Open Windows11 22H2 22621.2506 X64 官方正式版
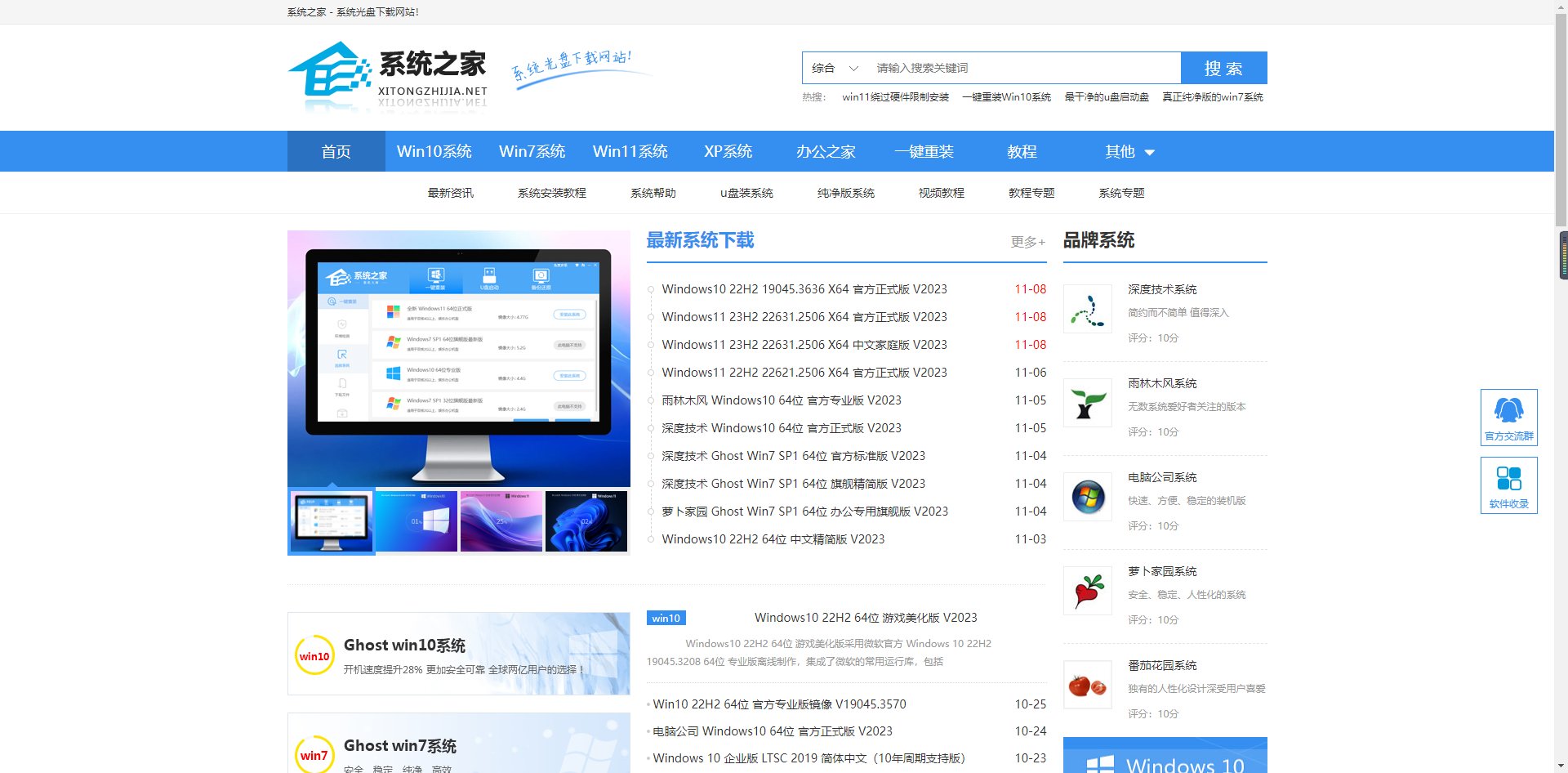The image size is (1568, 773). click(804, 373)
